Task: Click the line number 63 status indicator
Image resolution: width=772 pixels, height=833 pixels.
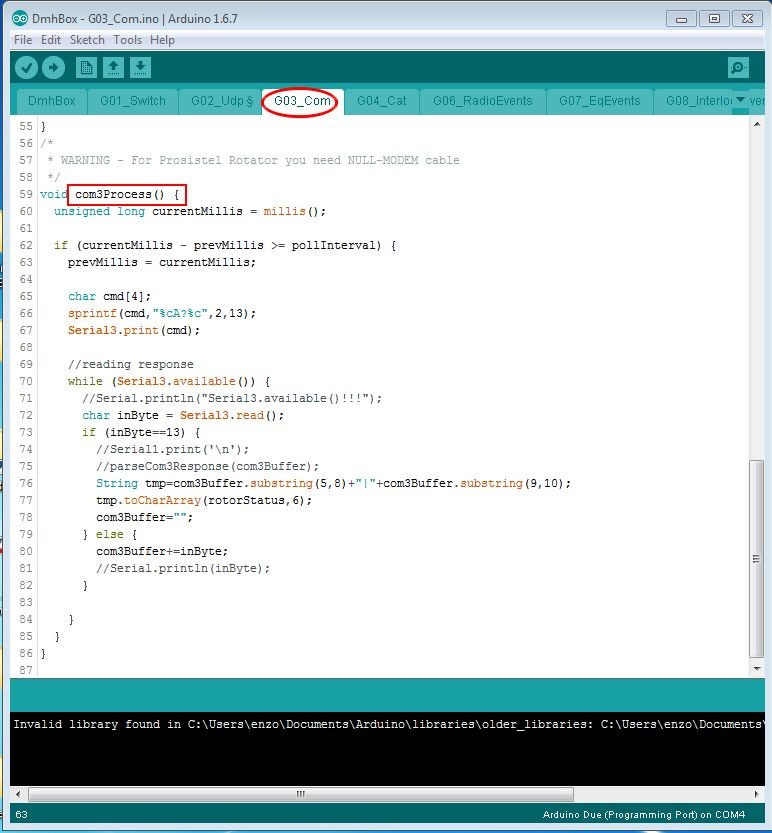Action: click(21, 815)
